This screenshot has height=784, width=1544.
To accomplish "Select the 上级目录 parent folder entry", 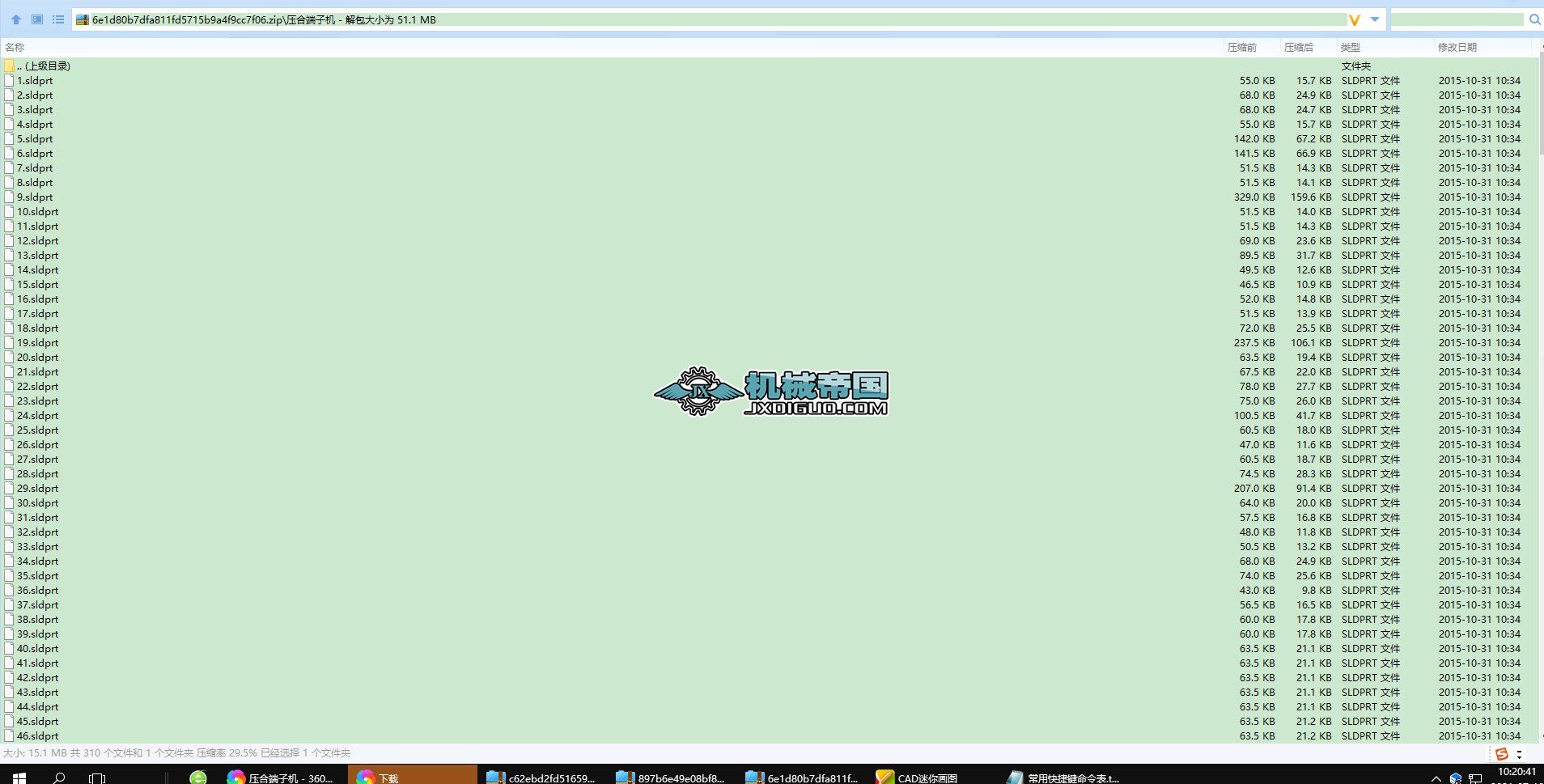I will pyautogui.click(x=44, y=66).
